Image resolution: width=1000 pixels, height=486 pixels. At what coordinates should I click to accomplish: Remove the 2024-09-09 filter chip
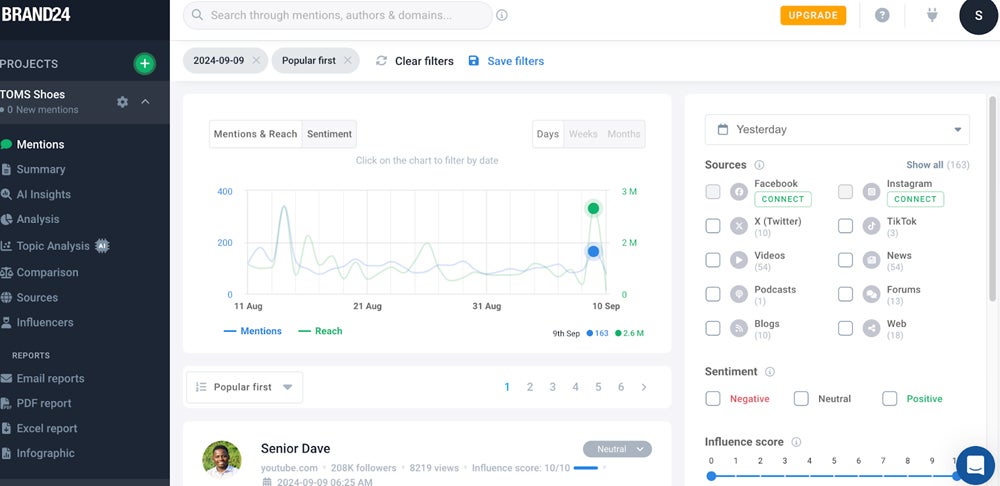coord(256,61)
